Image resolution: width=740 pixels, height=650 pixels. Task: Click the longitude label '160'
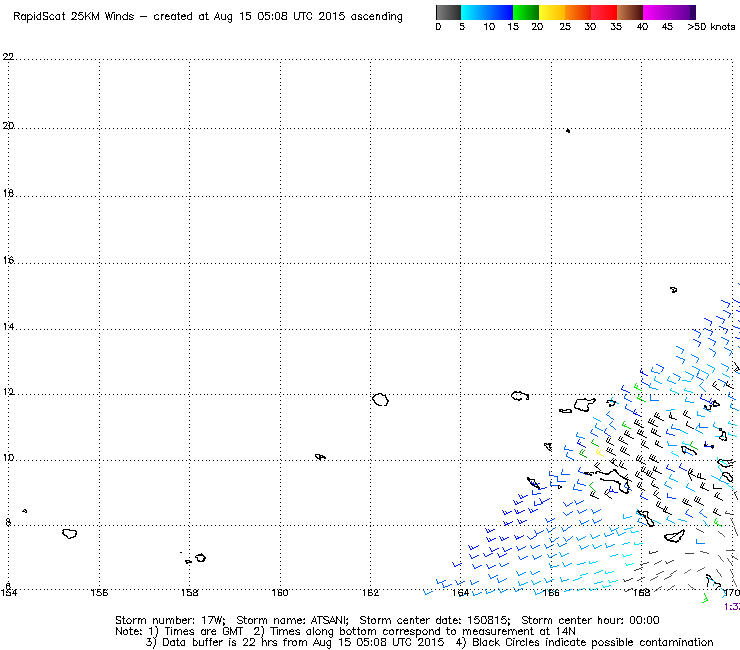point(280,592)
